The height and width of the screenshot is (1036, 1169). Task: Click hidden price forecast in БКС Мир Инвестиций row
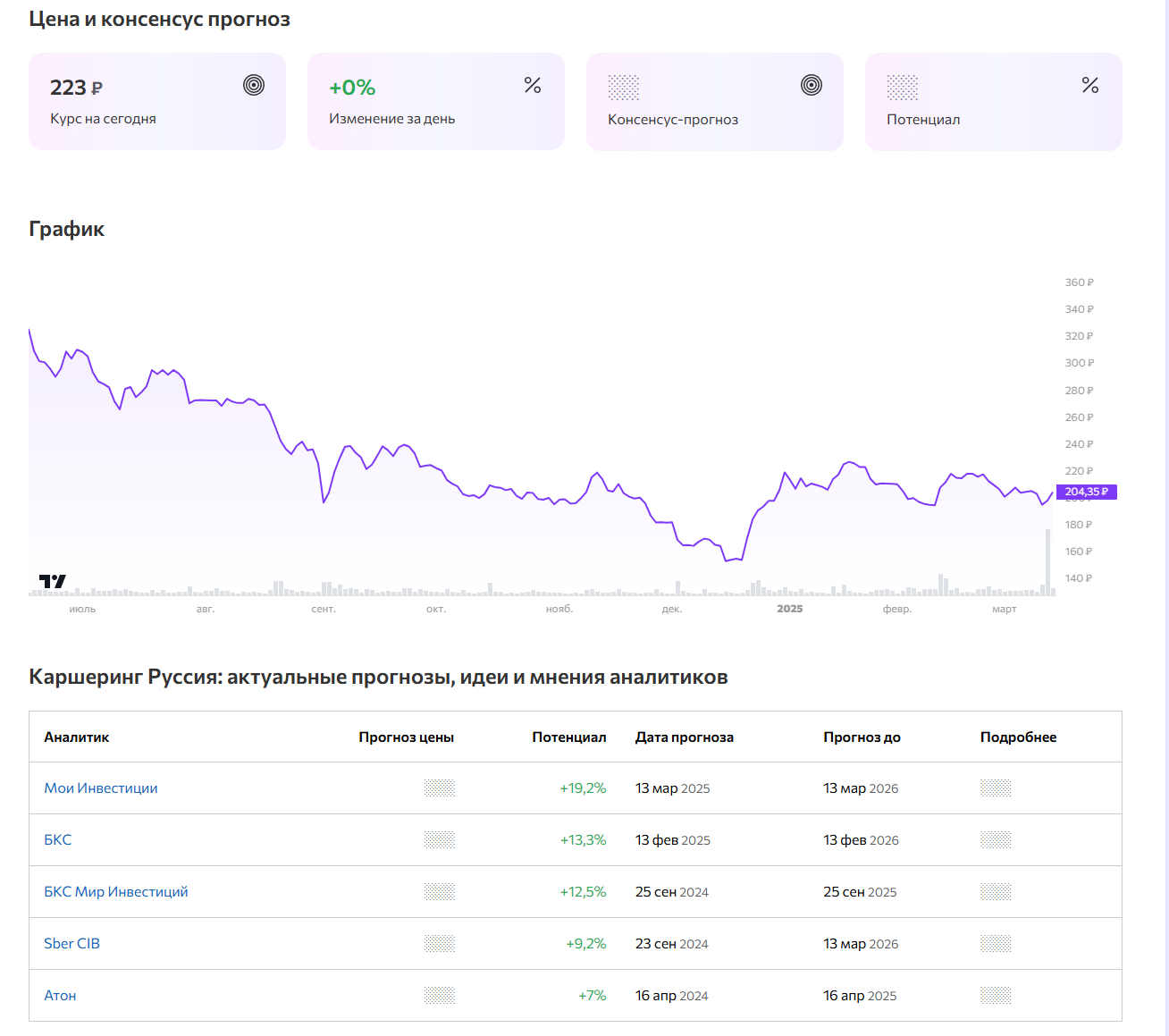point(440,892)
